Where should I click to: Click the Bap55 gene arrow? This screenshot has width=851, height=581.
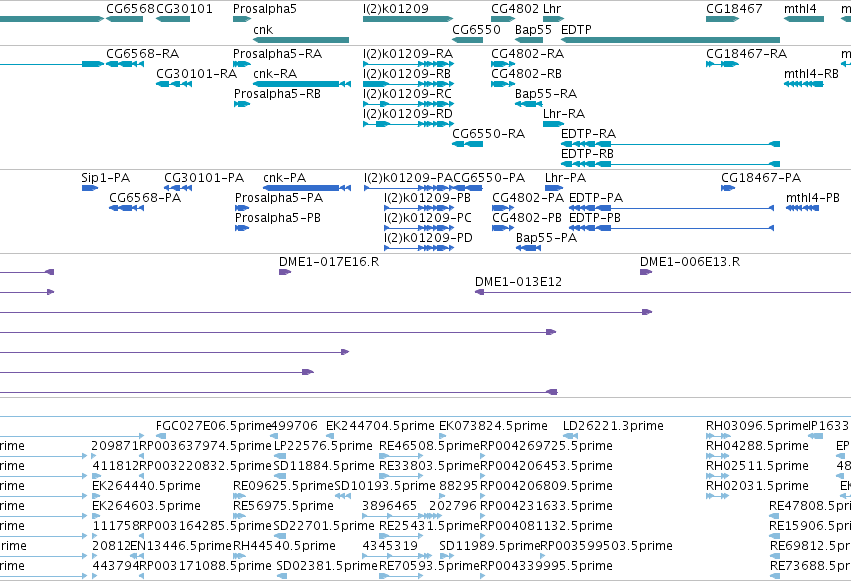click(529, 40)
